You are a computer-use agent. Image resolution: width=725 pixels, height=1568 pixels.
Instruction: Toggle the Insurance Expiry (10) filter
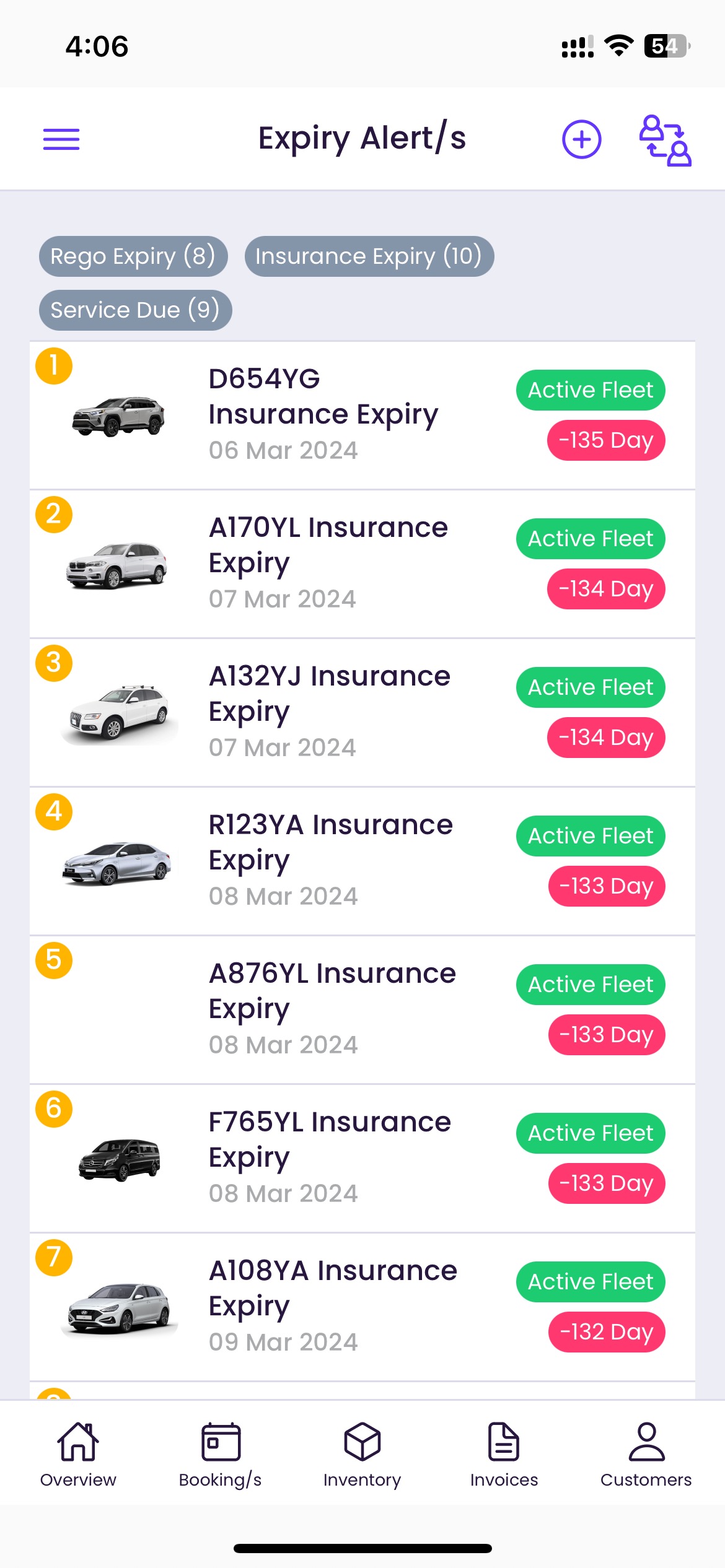369,256
